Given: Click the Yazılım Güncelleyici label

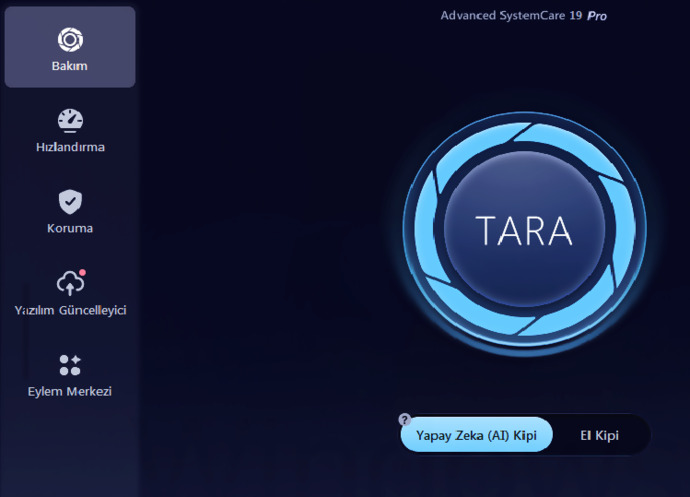Looking at the screenshot, I should [x=70, y=310].
